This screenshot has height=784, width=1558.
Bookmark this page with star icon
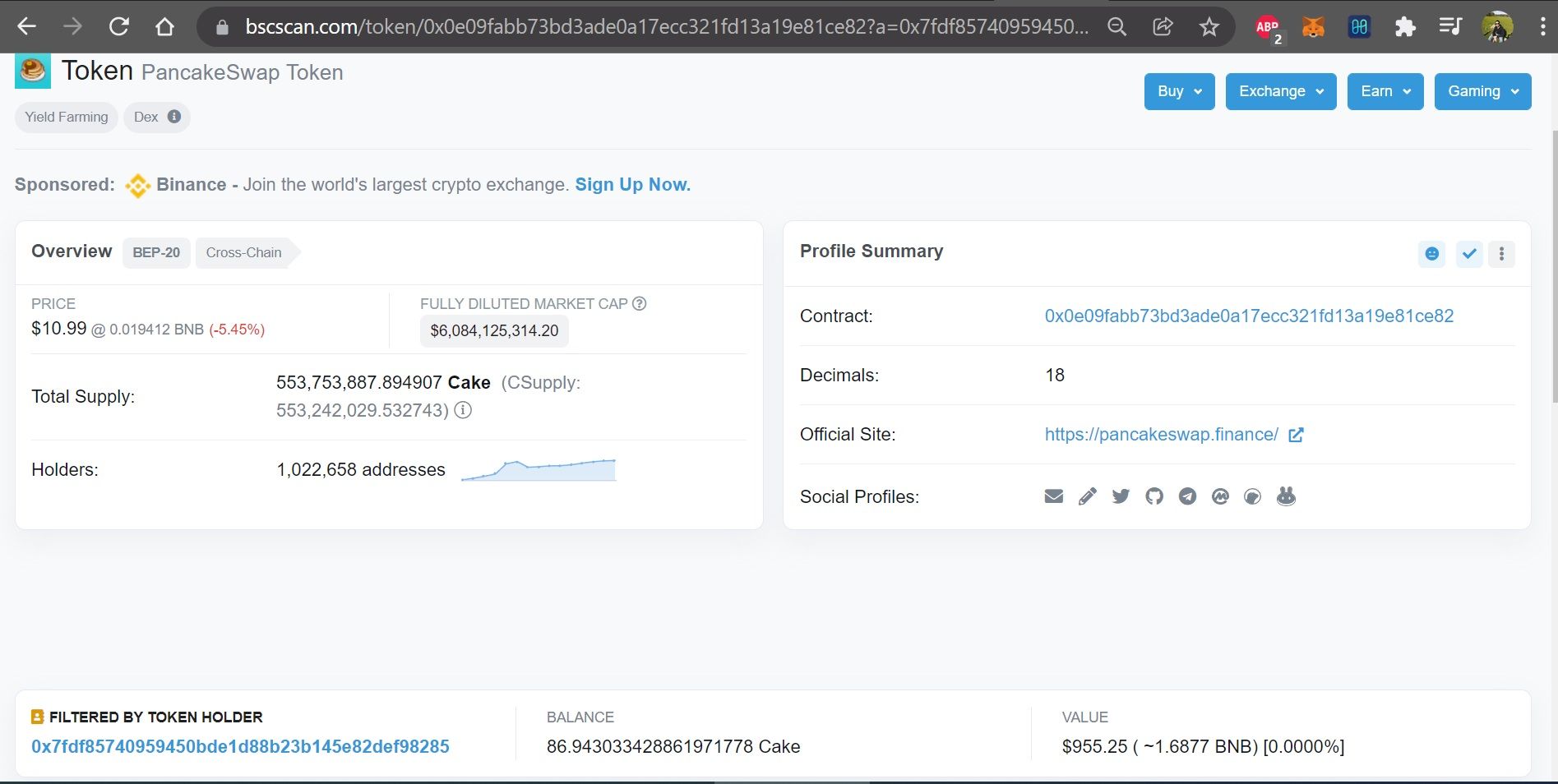(1209, 27)
